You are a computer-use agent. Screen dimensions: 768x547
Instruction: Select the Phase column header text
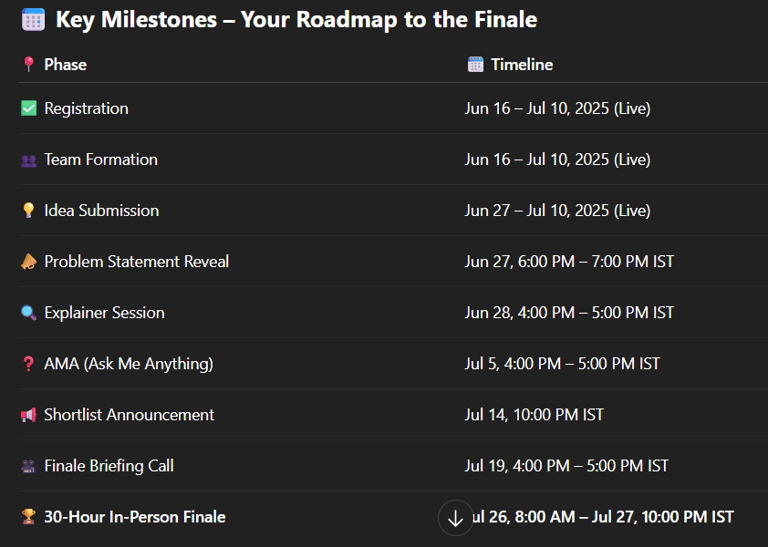(65, 65)
